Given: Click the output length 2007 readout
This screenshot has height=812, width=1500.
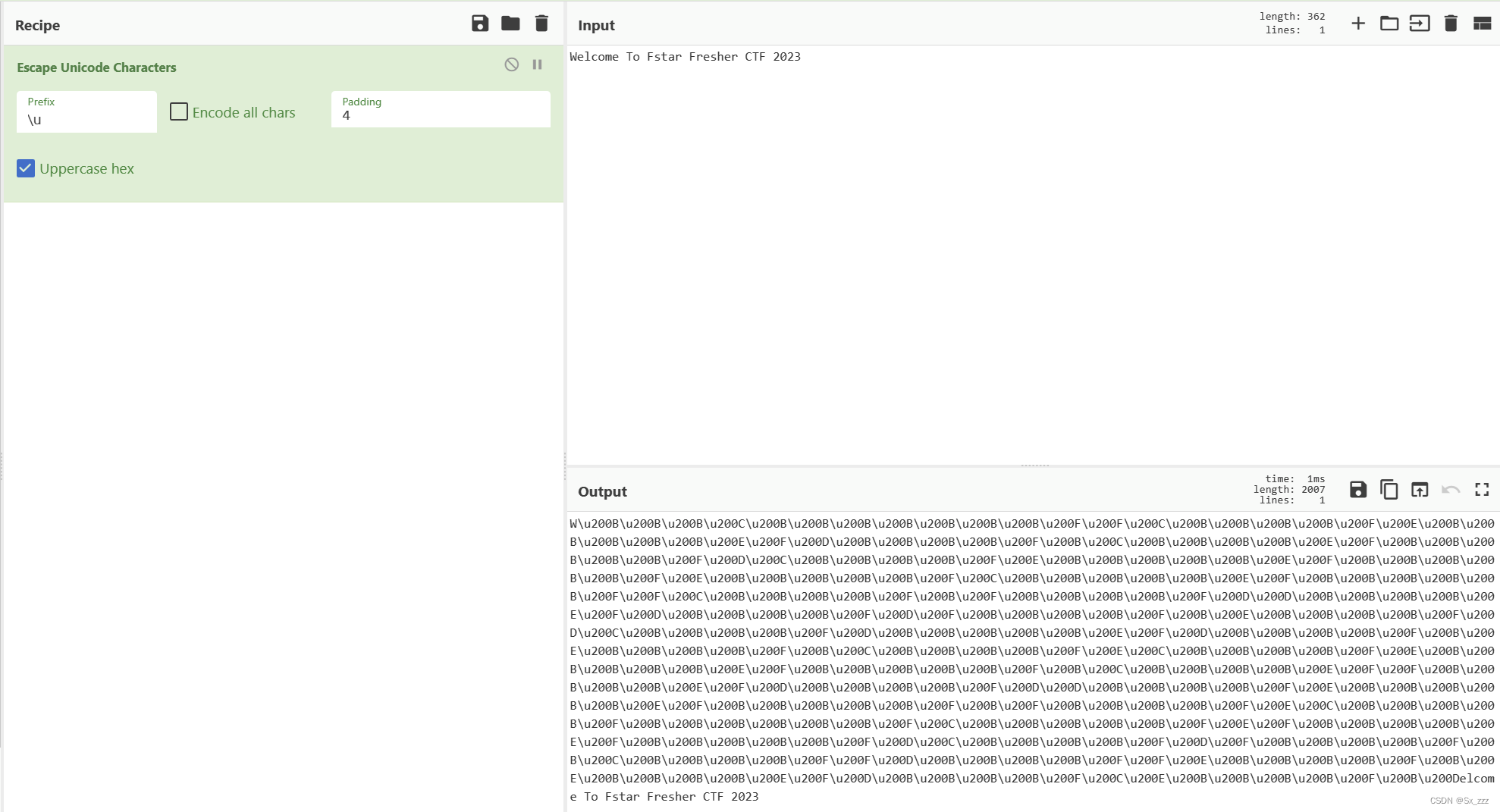Looking at the screenshot, I should pyautogui.click(x=1289, y=490).
